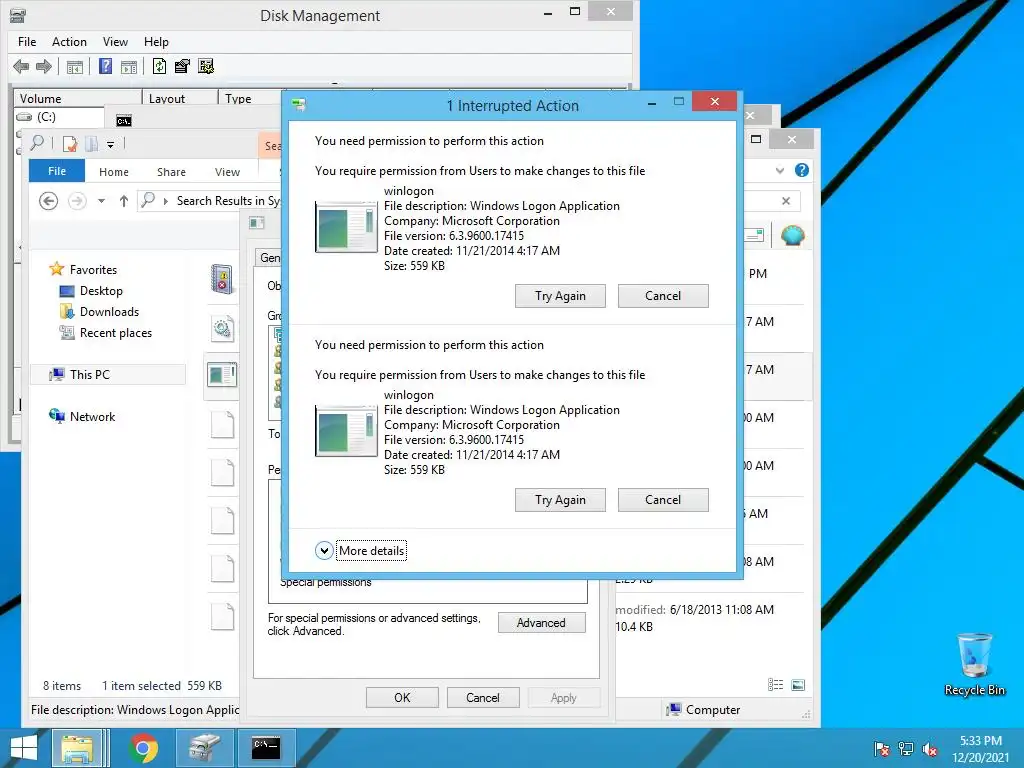Select Downloads in Explorer navigation pane
Viewport: 1024px width, 768px height.
coord(99,312)
